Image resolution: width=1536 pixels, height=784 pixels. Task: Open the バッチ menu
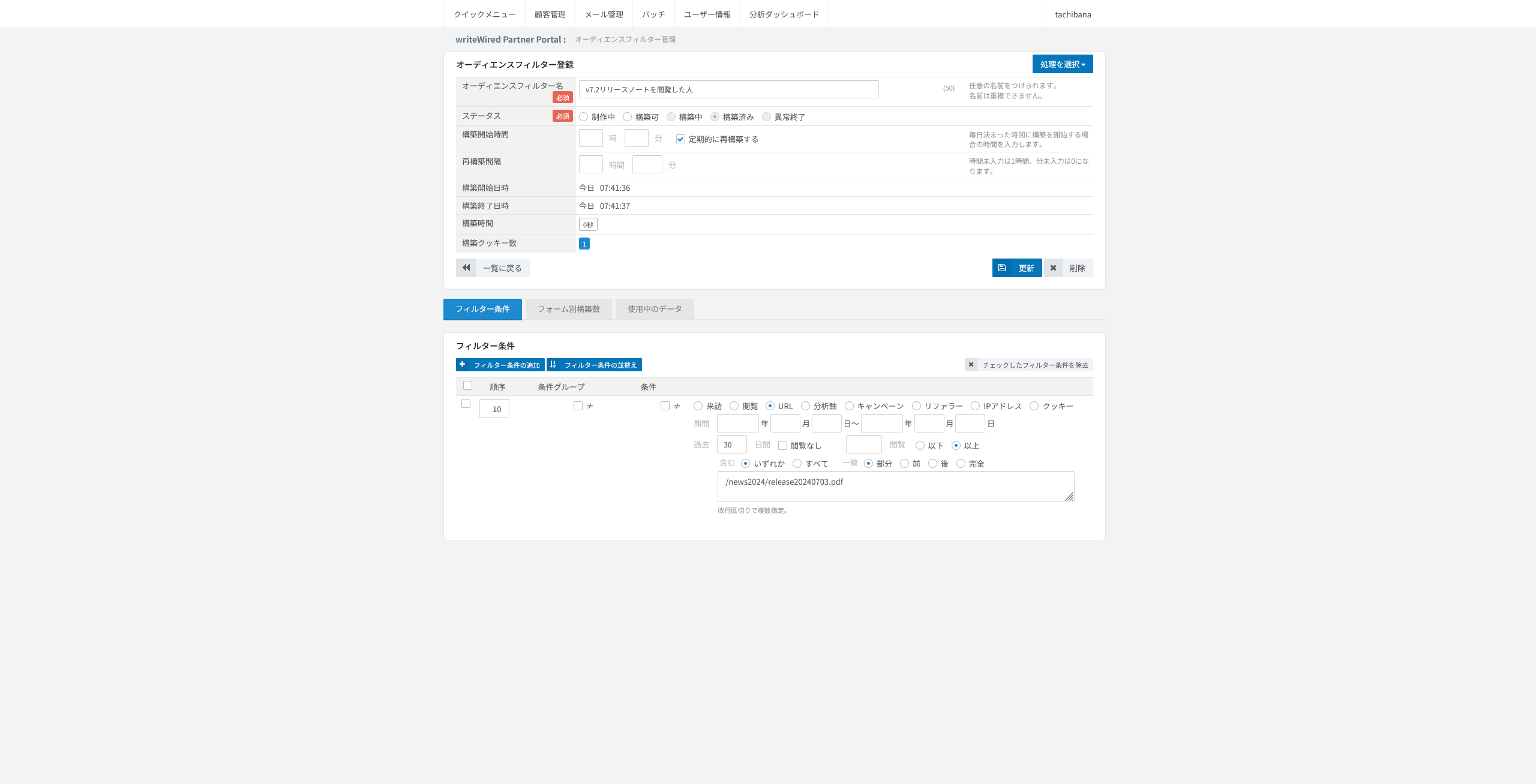point(653,14)
